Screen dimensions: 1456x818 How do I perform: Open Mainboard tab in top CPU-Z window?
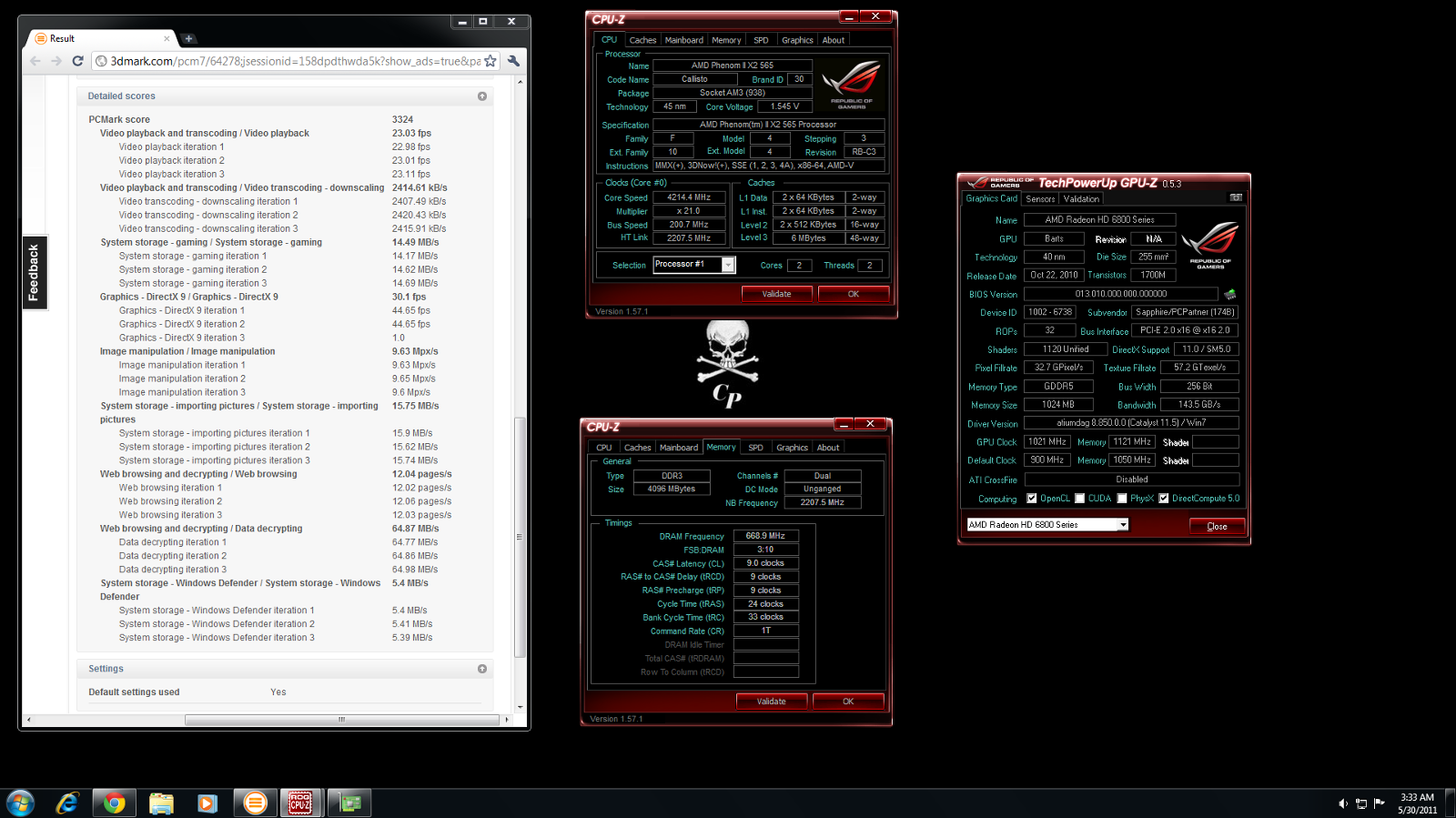(684, 40)
